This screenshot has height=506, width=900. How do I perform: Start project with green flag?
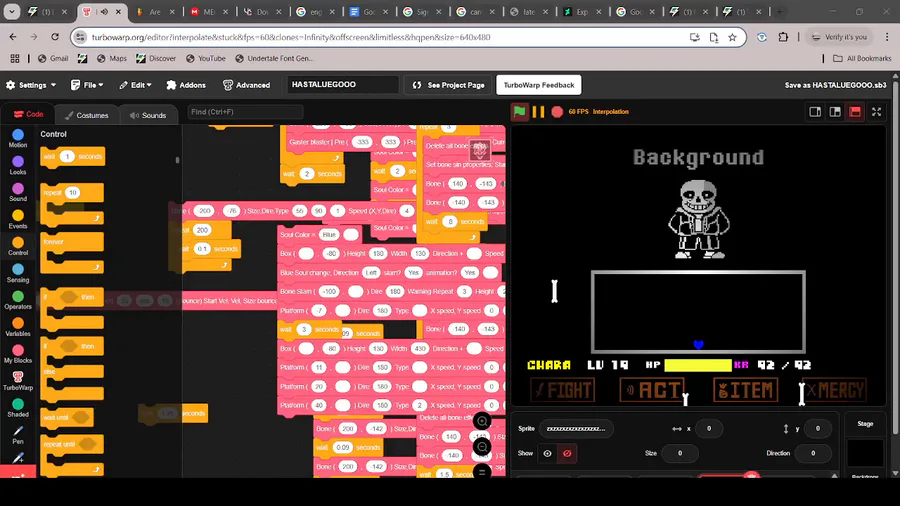(x=519, y=111)
